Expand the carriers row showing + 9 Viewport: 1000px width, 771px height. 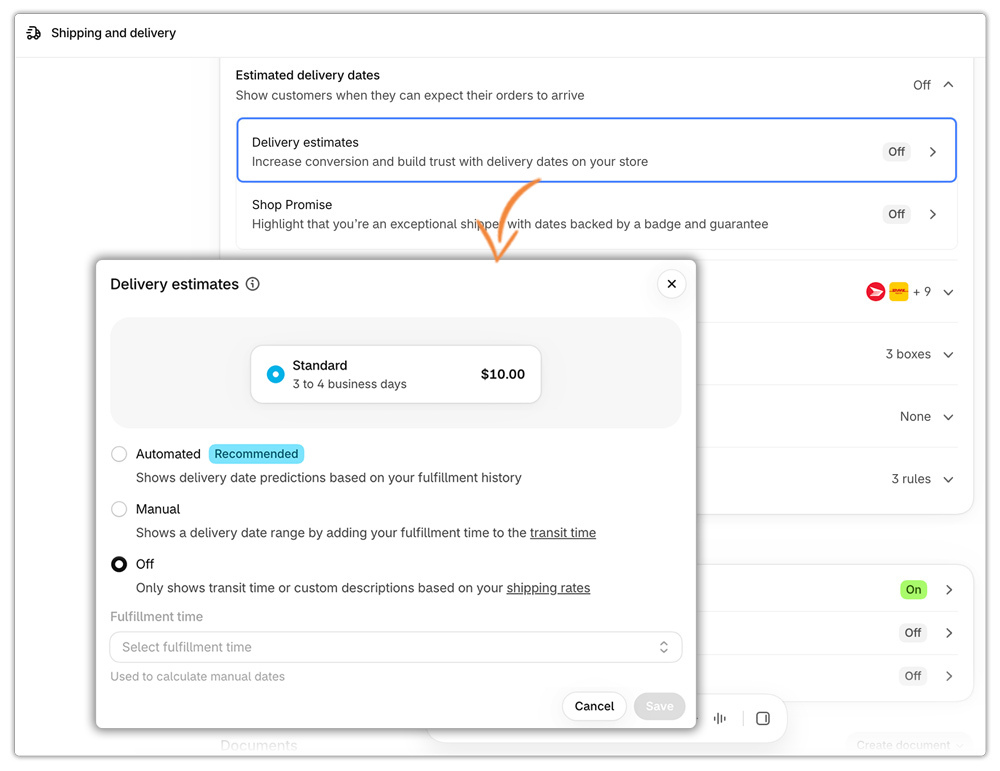click(x=948, y=293)
